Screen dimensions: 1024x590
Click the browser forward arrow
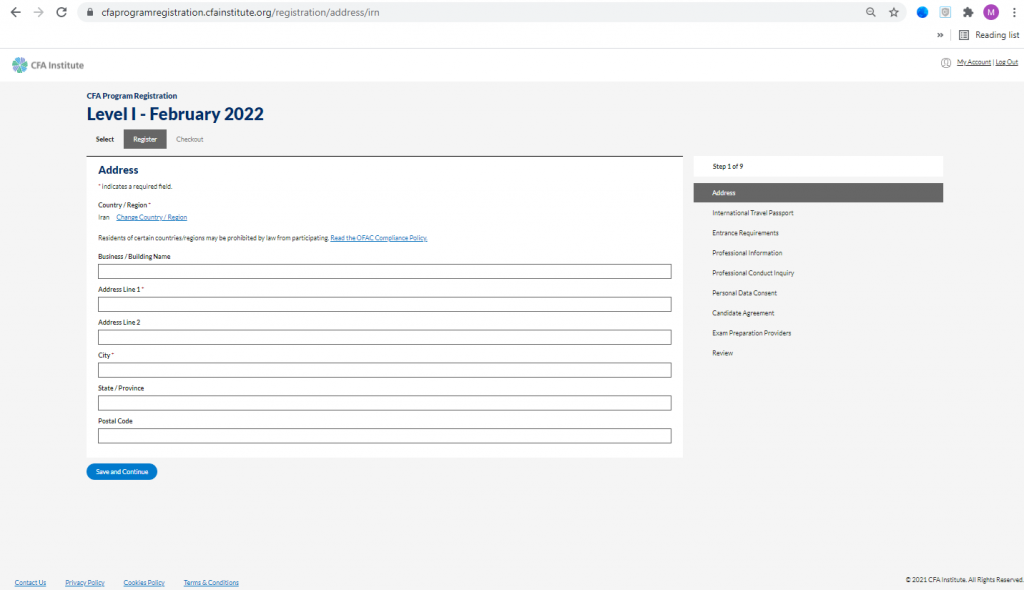[x=39, y=12]
